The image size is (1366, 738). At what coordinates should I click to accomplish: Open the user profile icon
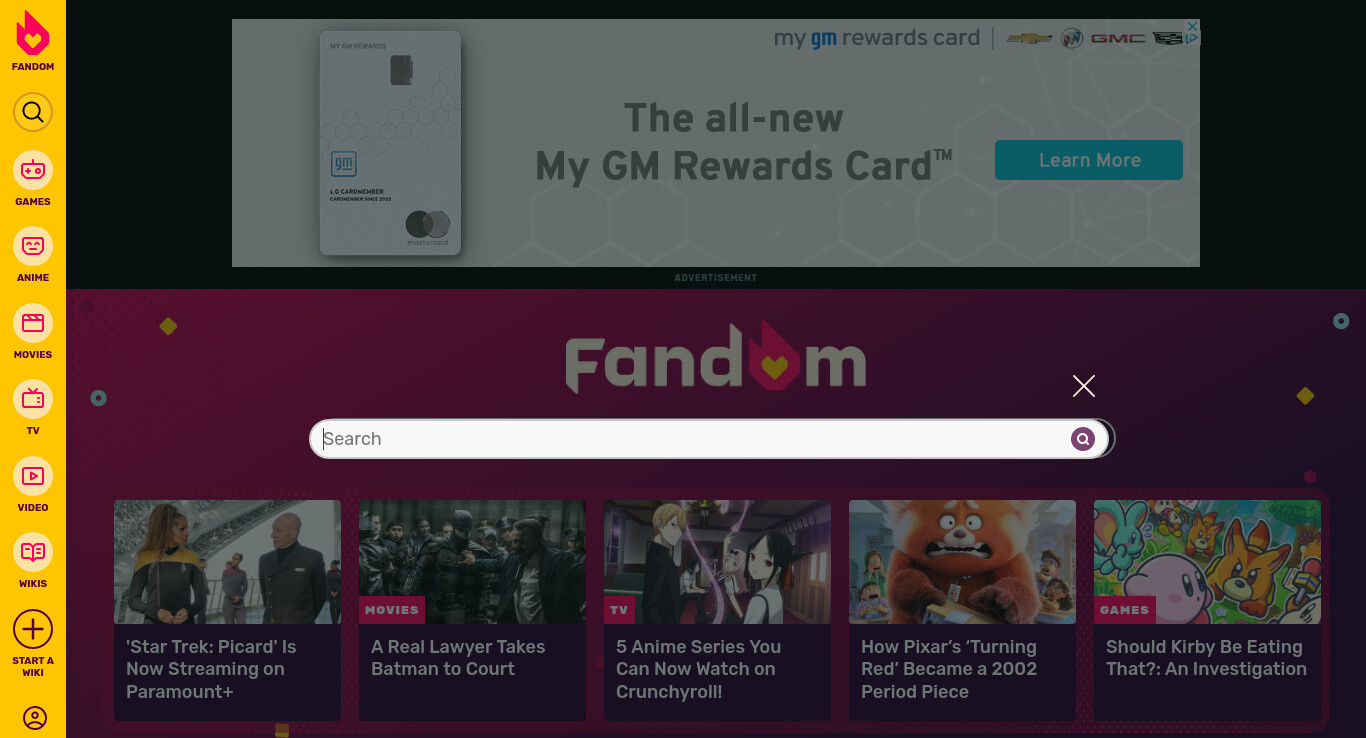pyautogui.click(x=35, y=718)
